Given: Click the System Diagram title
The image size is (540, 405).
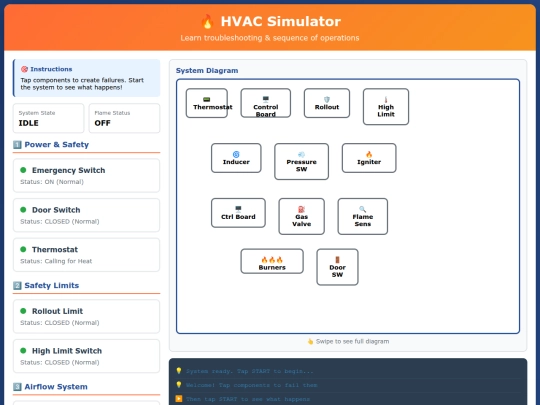Looking at the screenshot, I should tap(207, 71).
